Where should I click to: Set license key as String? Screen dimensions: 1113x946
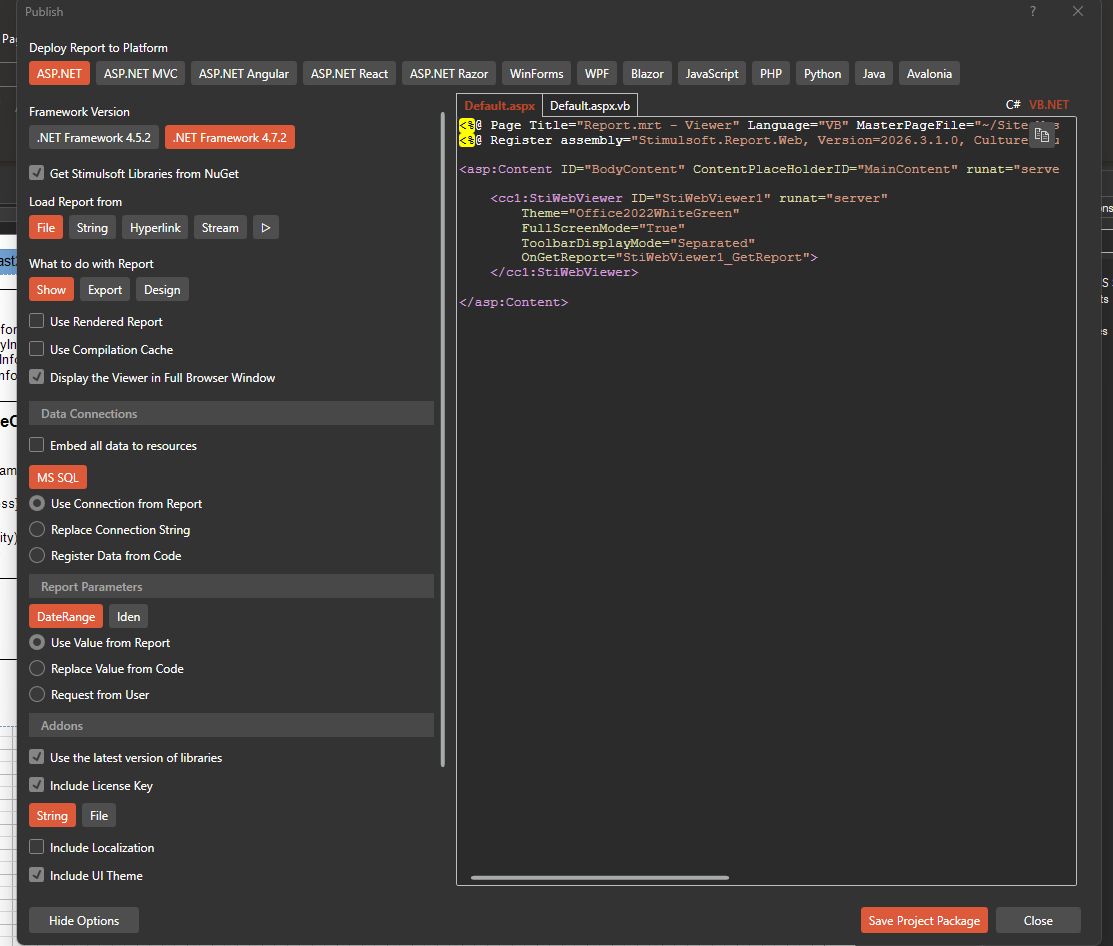click(53, 816)
